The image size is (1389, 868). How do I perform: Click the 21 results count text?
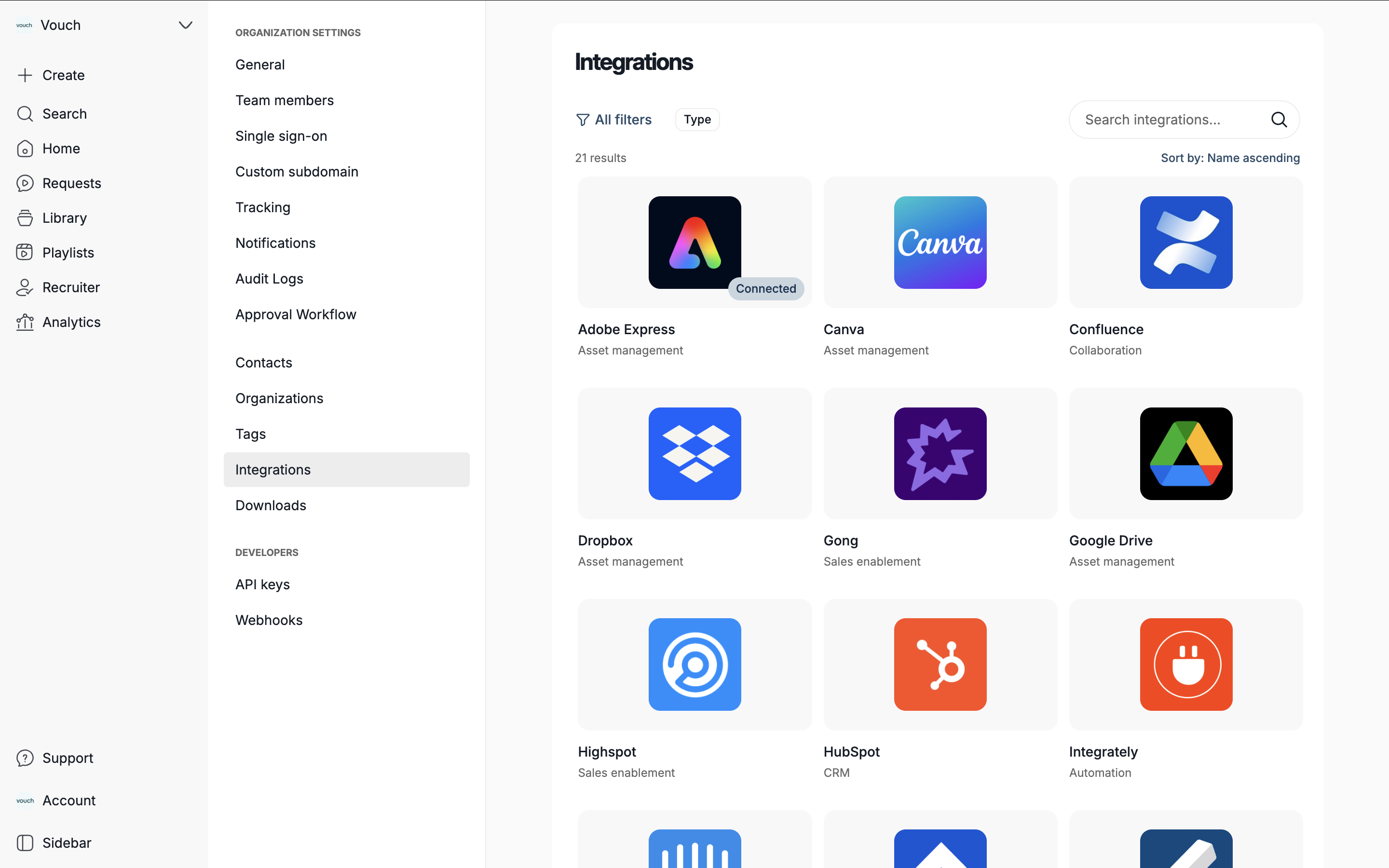pyautogui.click(x=600, y=158)
